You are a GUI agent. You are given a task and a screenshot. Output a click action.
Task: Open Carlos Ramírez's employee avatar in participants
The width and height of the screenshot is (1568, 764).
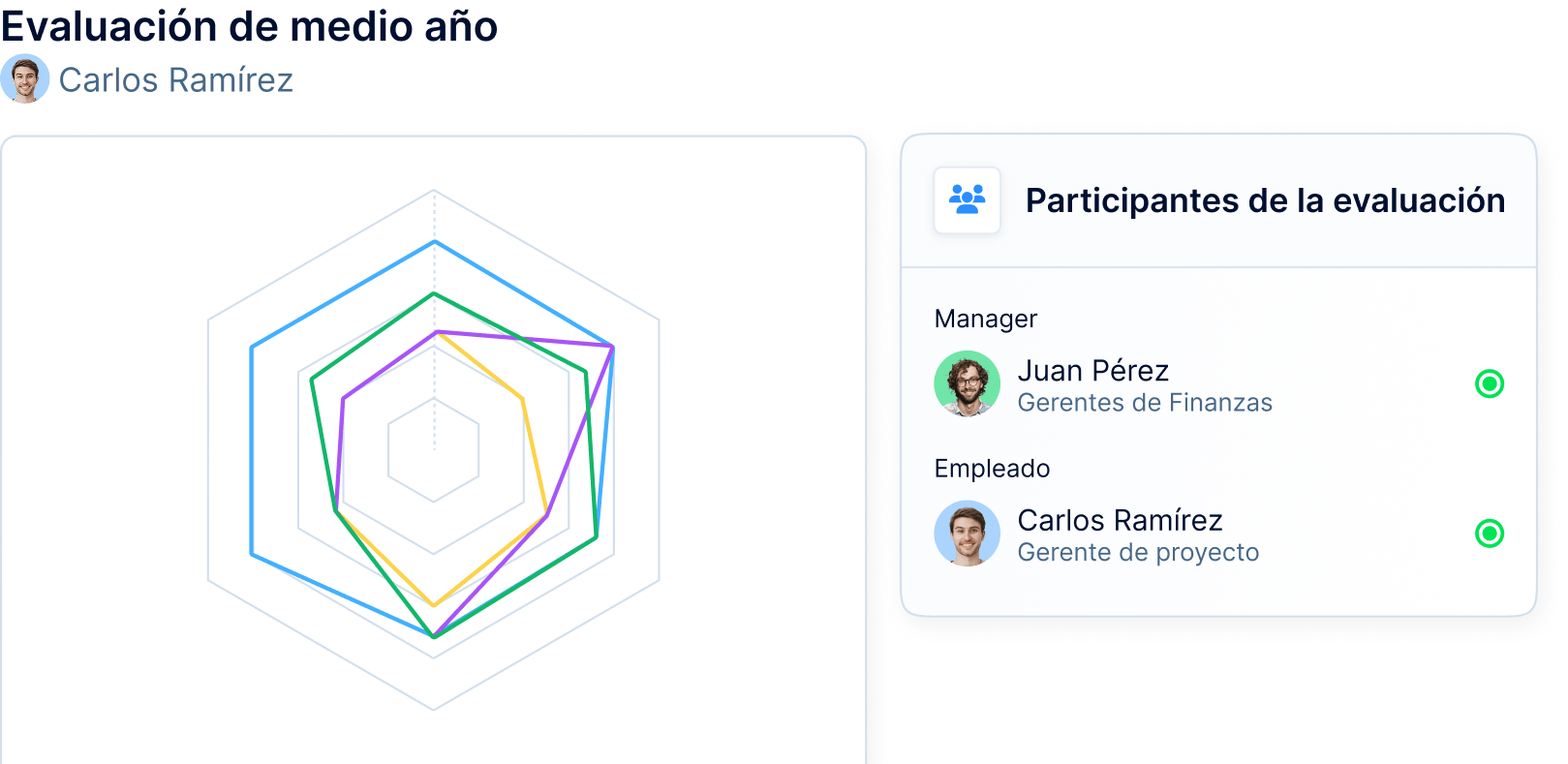point(967,534)
